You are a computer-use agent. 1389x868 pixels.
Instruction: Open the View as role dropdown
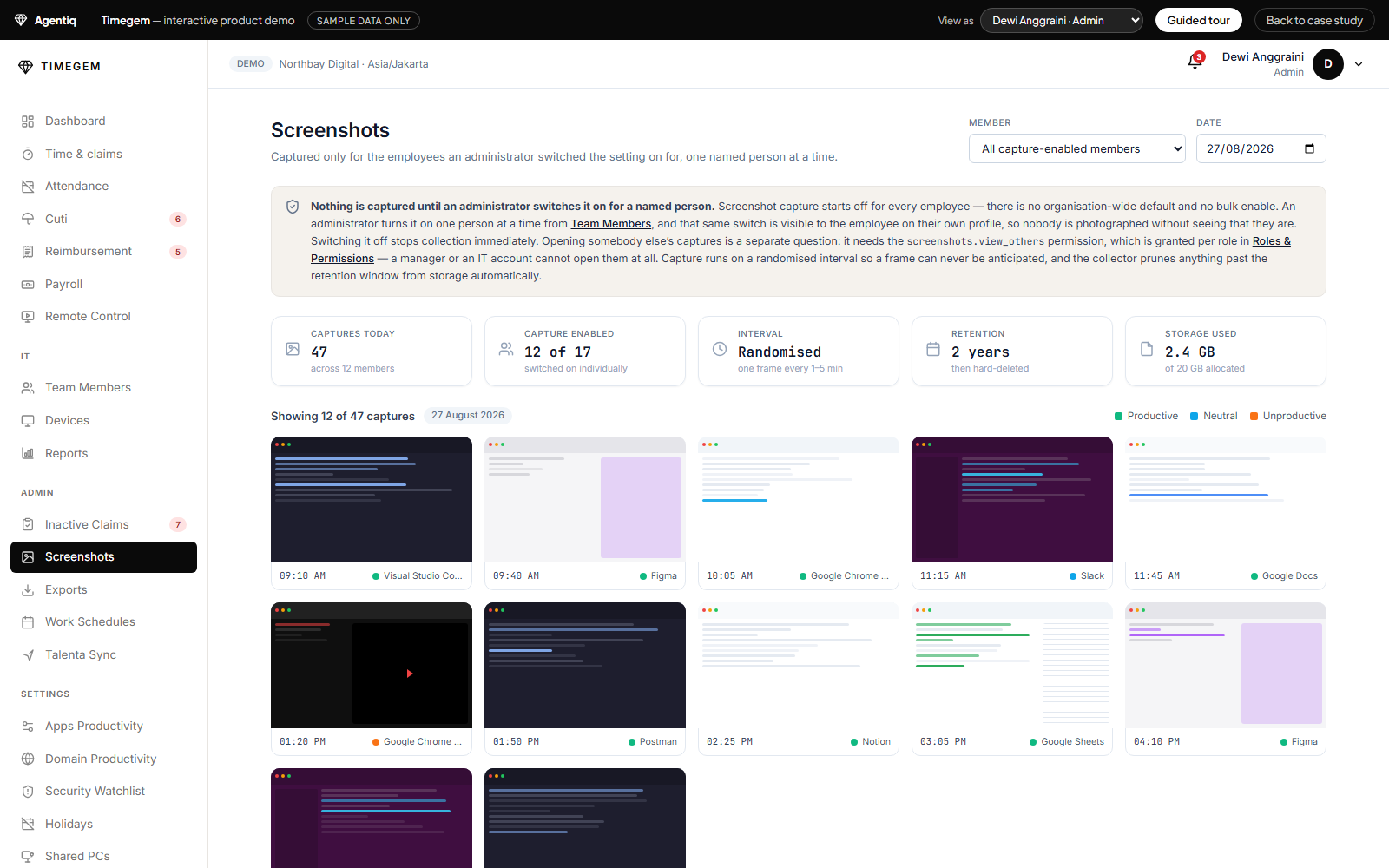click(x=1062, y=20)
